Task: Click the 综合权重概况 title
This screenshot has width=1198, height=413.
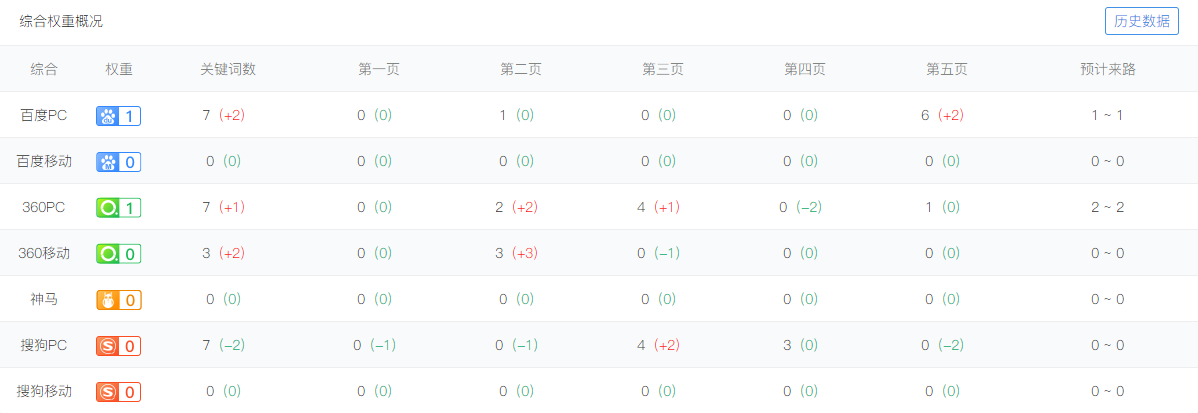Action: point(61,21)
